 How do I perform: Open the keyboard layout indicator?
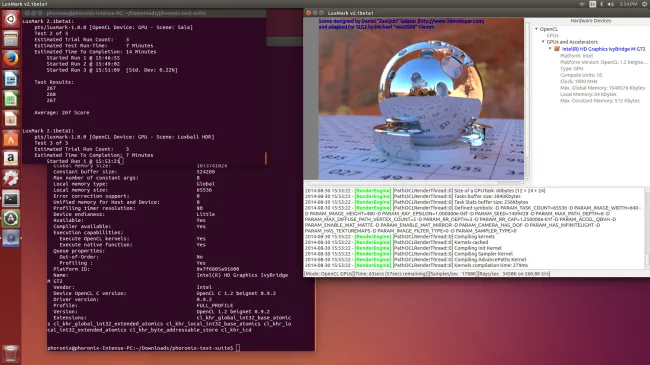tap(592, 4)
